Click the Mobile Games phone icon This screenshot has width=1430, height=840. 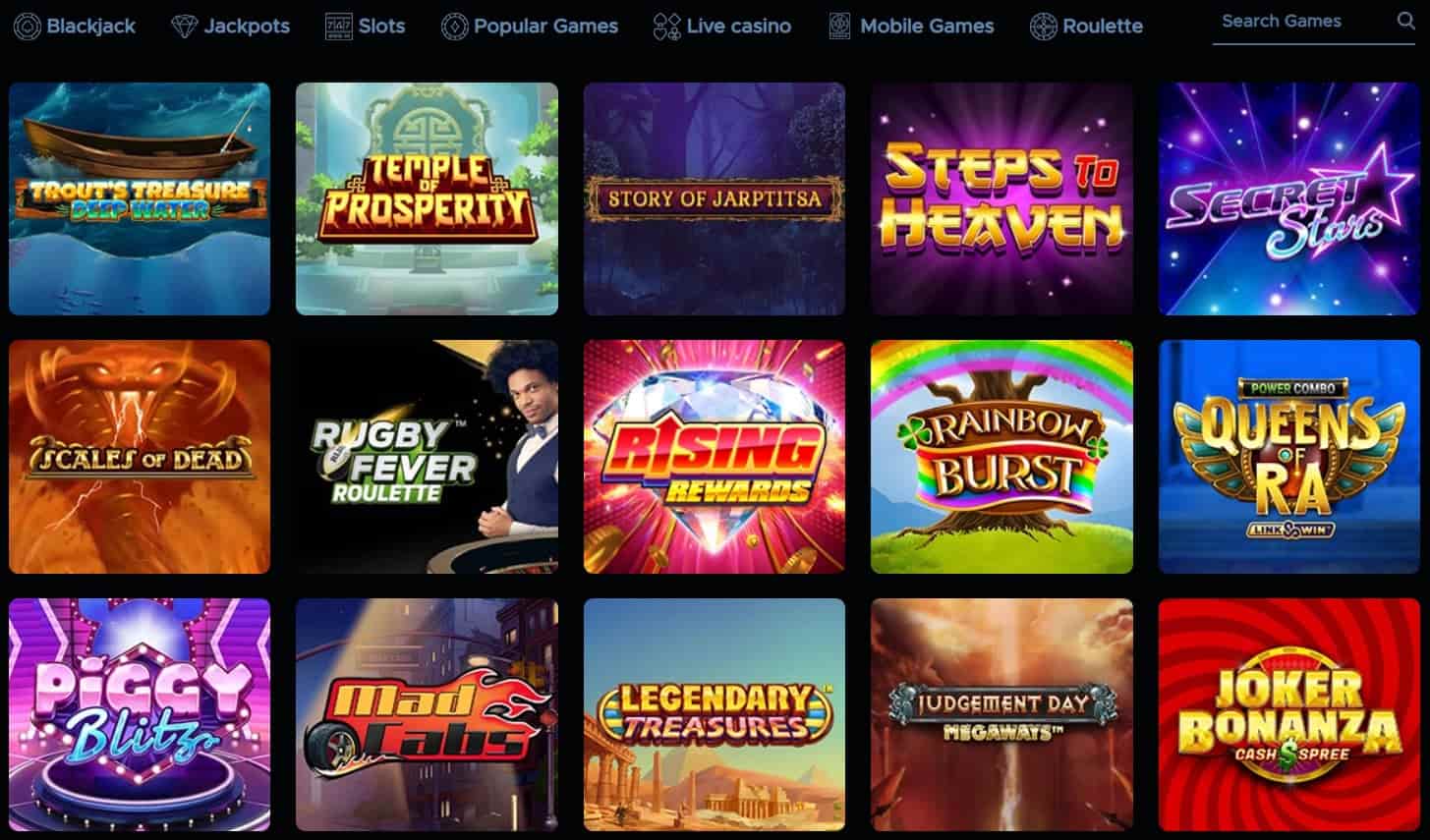tap(839, 27)
